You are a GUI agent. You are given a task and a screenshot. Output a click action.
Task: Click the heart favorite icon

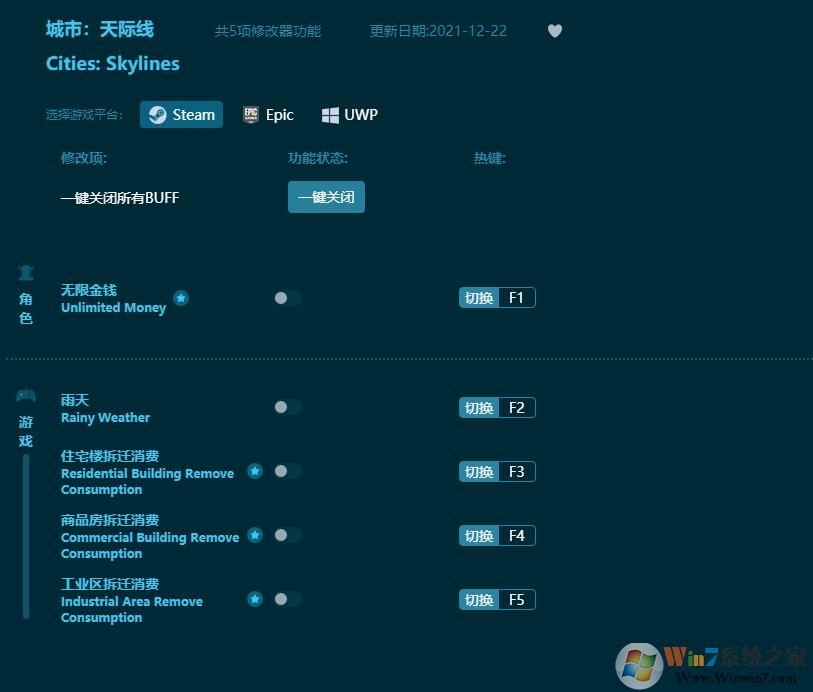click(x=555, y=31)
